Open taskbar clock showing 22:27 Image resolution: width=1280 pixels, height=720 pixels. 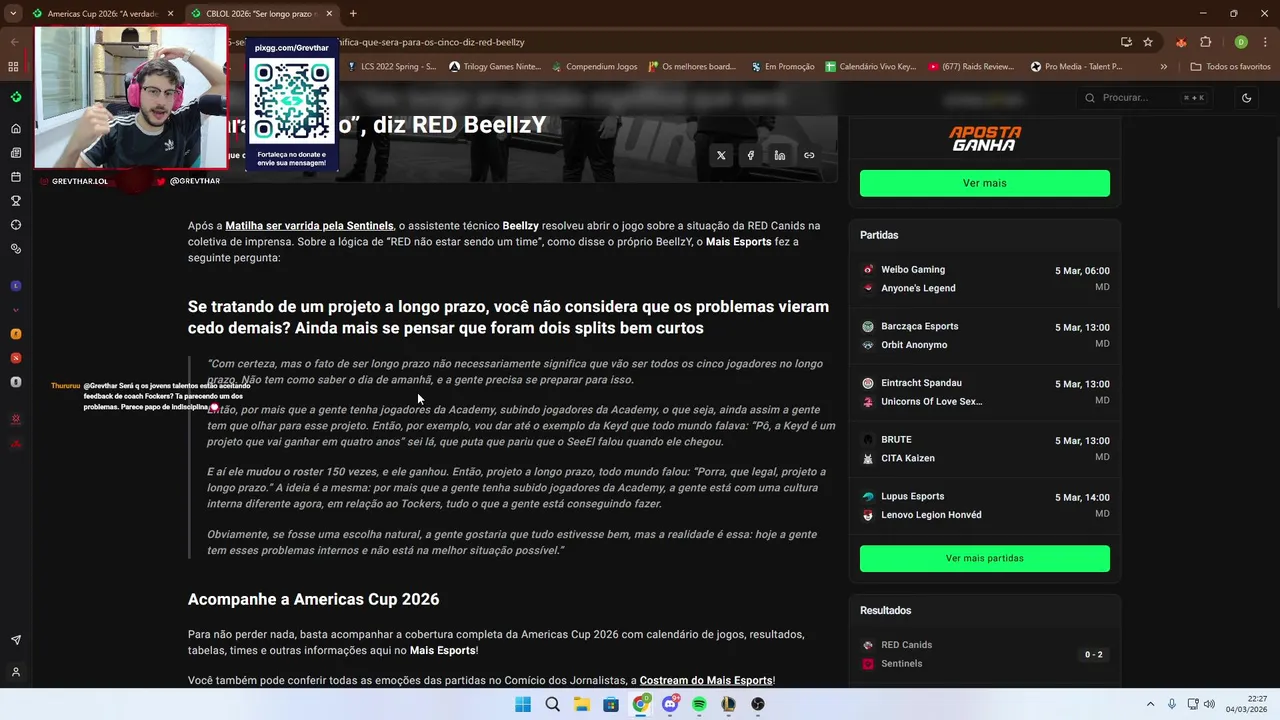pyautogui.click(x=1247, y=704)
